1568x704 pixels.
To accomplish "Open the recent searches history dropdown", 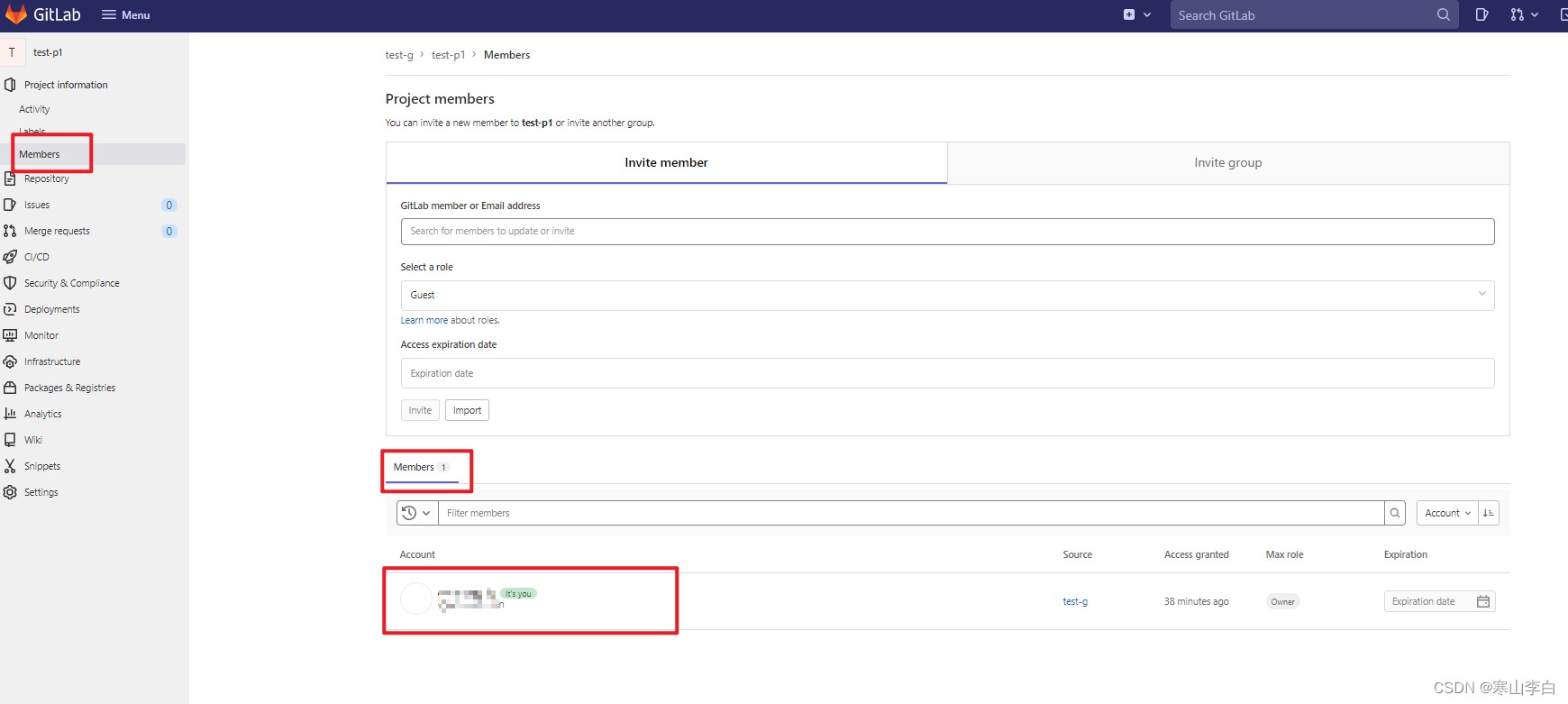I will [416, 513].
